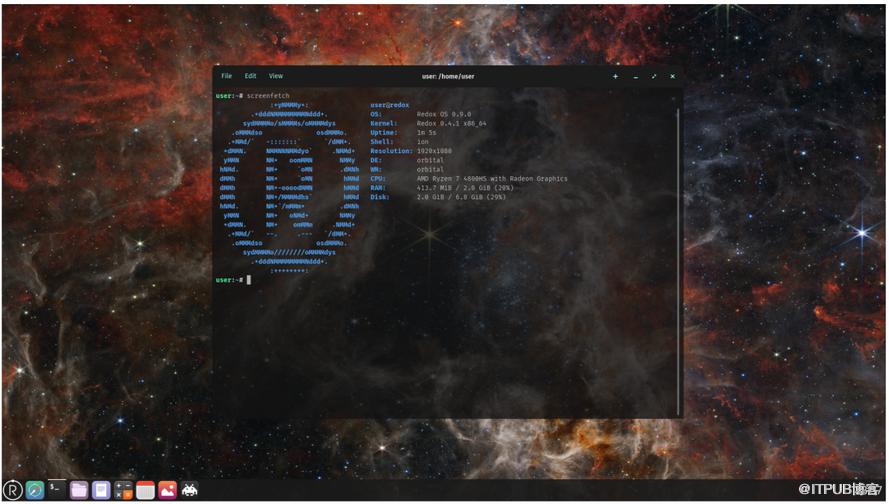
Task: Minimize the terminal window
Action: (x=636, y=77)
